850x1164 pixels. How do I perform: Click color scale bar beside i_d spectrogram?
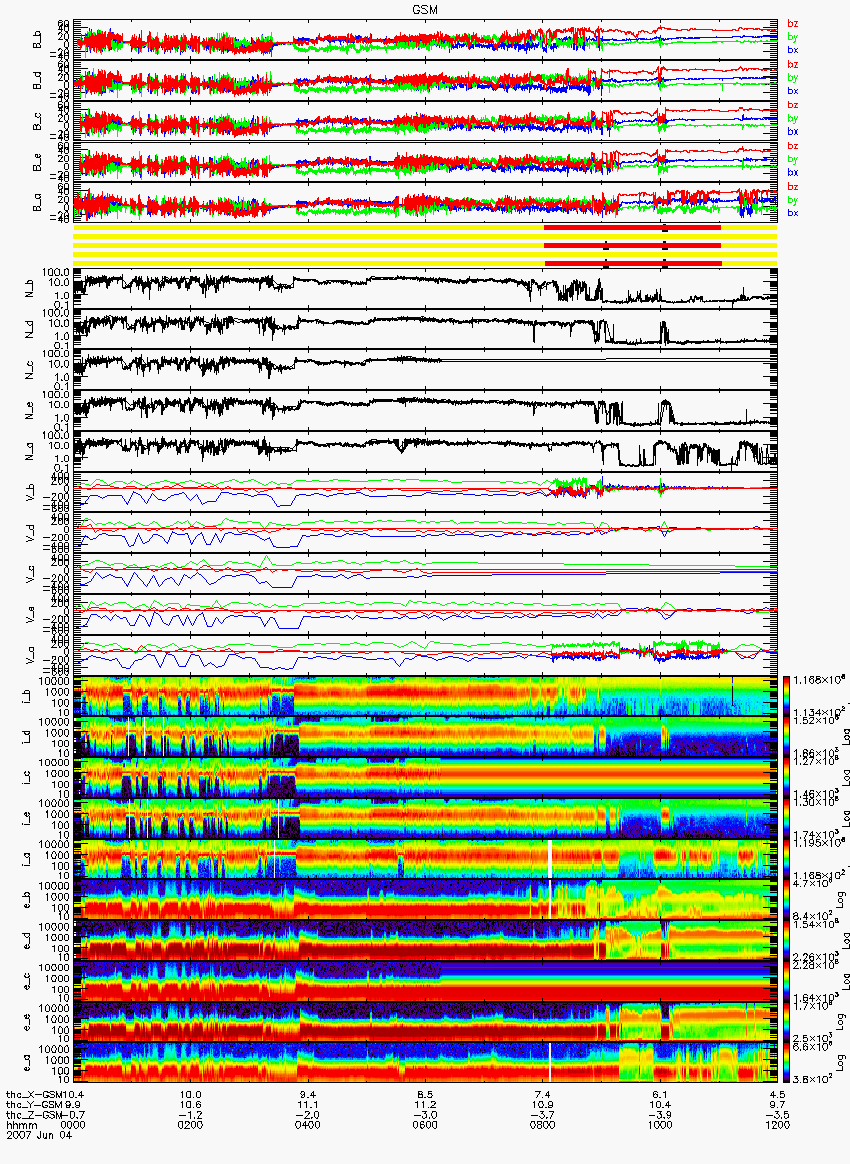788,737
